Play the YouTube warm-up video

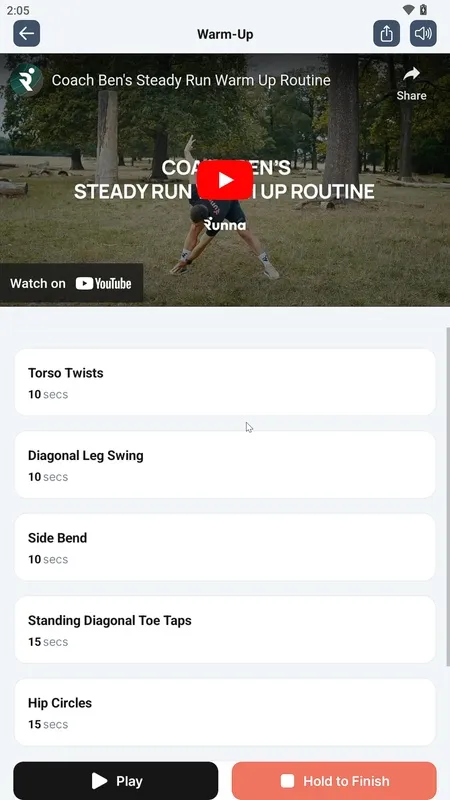tap(225, 180)
